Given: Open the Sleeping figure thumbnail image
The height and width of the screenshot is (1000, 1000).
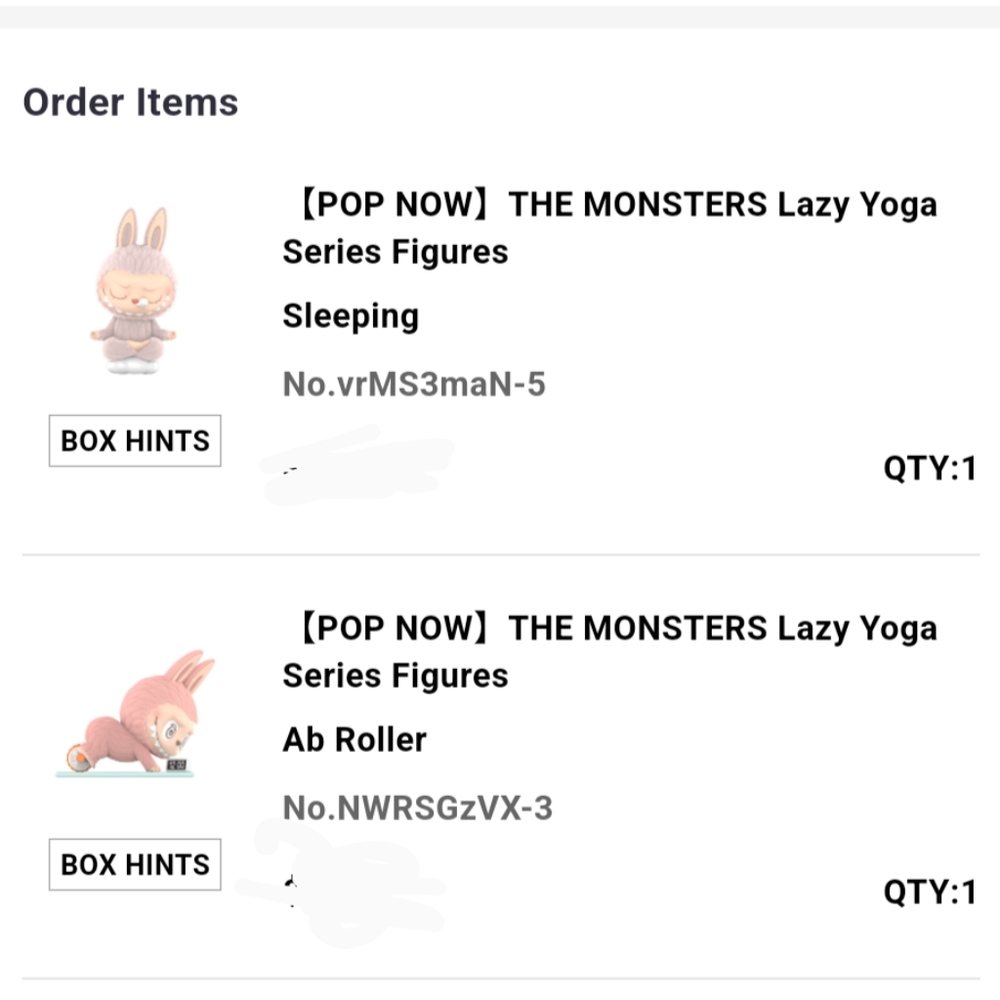Looking at the screenshot, I should (x=134, y=290).
